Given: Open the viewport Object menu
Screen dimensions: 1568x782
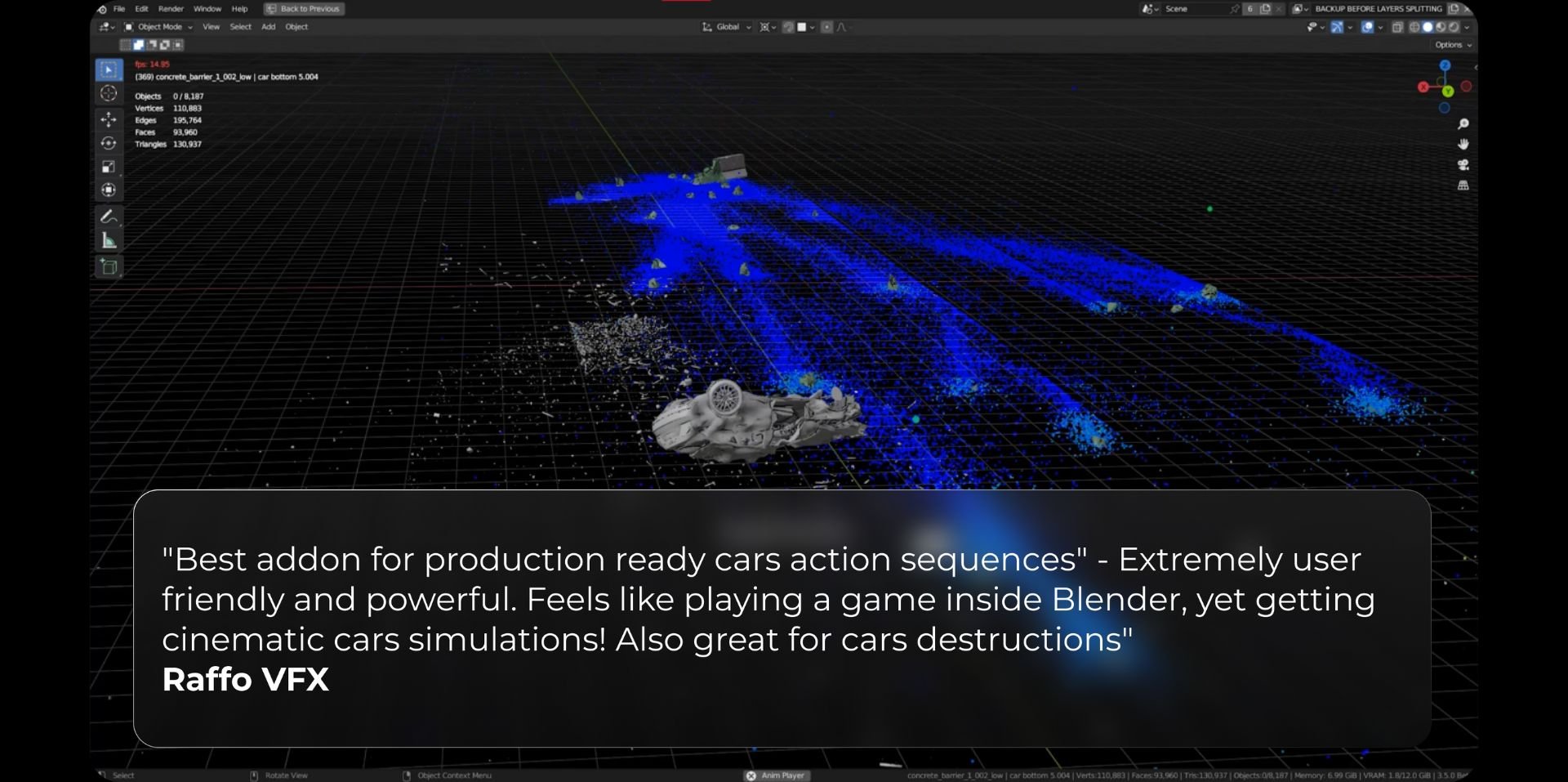Looking at the screenshot, I should 296,27.
